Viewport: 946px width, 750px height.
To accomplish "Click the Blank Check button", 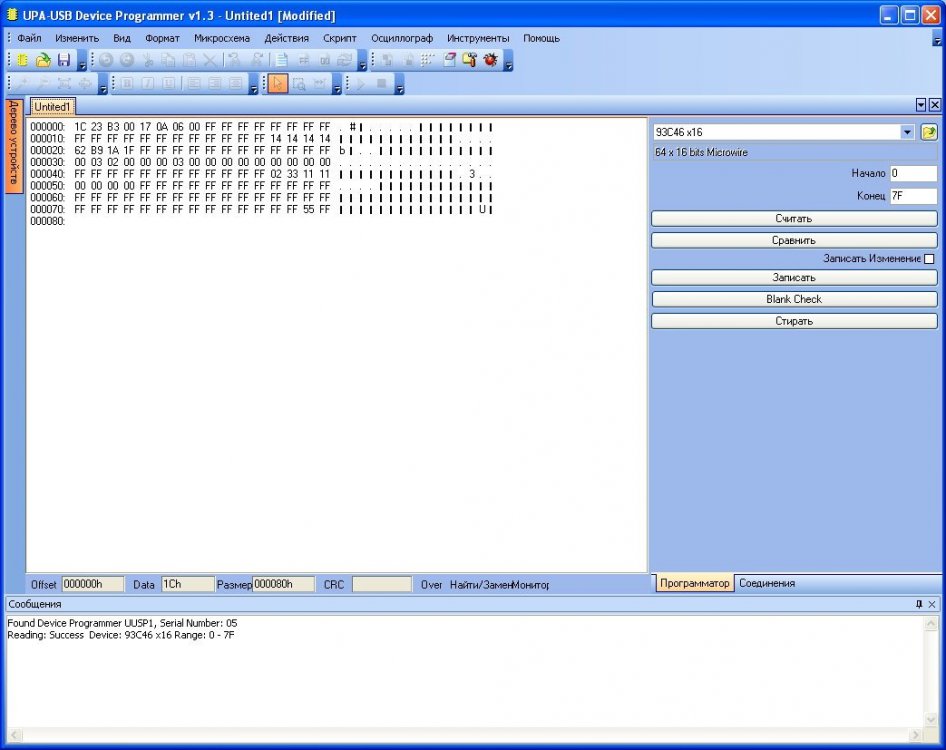I will [794, 299].
